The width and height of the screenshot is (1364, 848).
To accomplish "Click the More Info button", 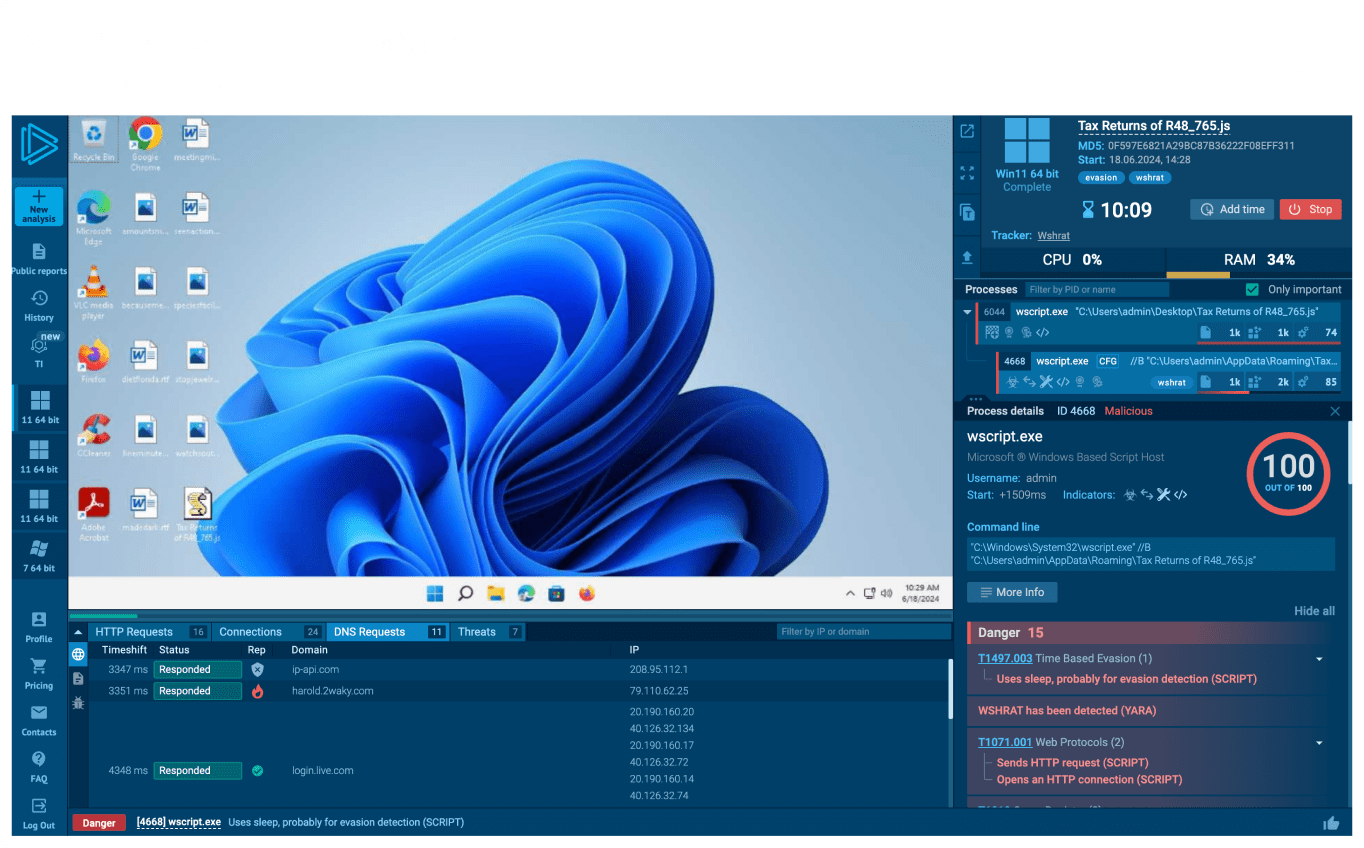I will tap(1012, 592).
